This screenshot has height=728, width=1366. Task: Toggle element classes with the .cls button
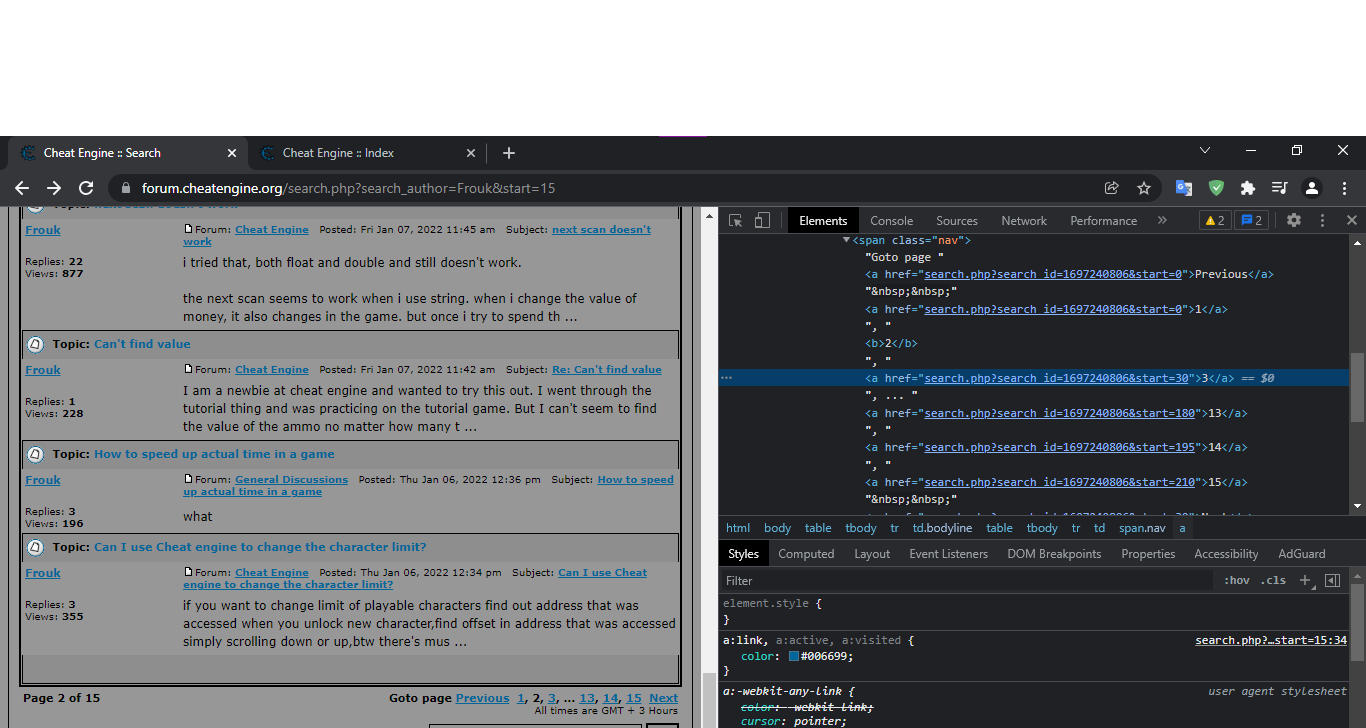(1273, 580)
